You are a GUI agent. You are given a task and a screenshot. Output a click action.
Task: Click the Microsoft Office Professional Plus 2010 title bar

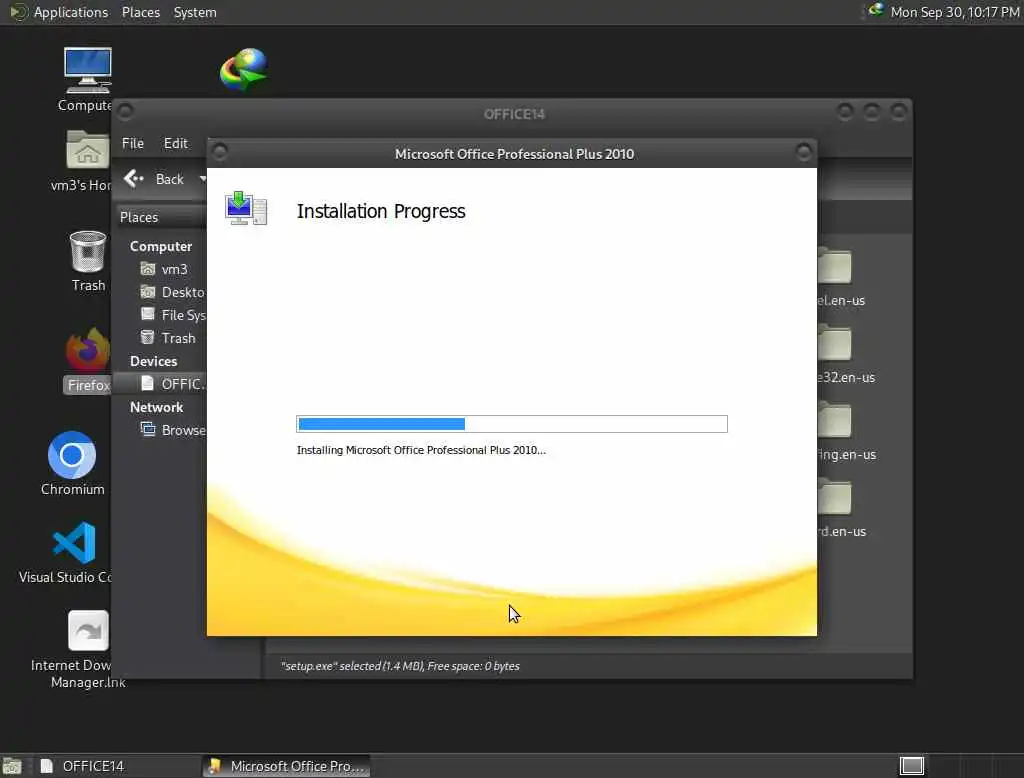coord(514,154)
